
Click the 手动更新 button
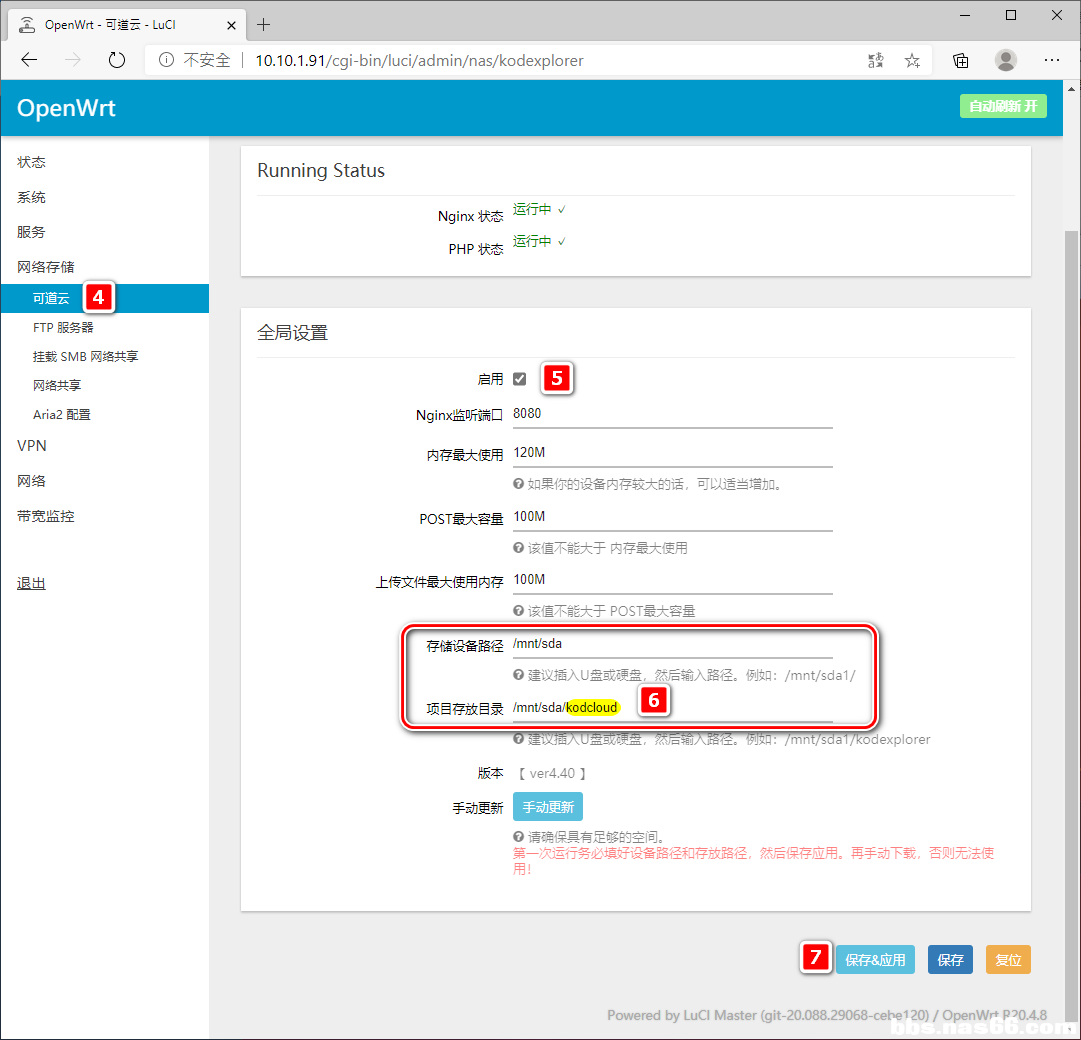(548, 807)
